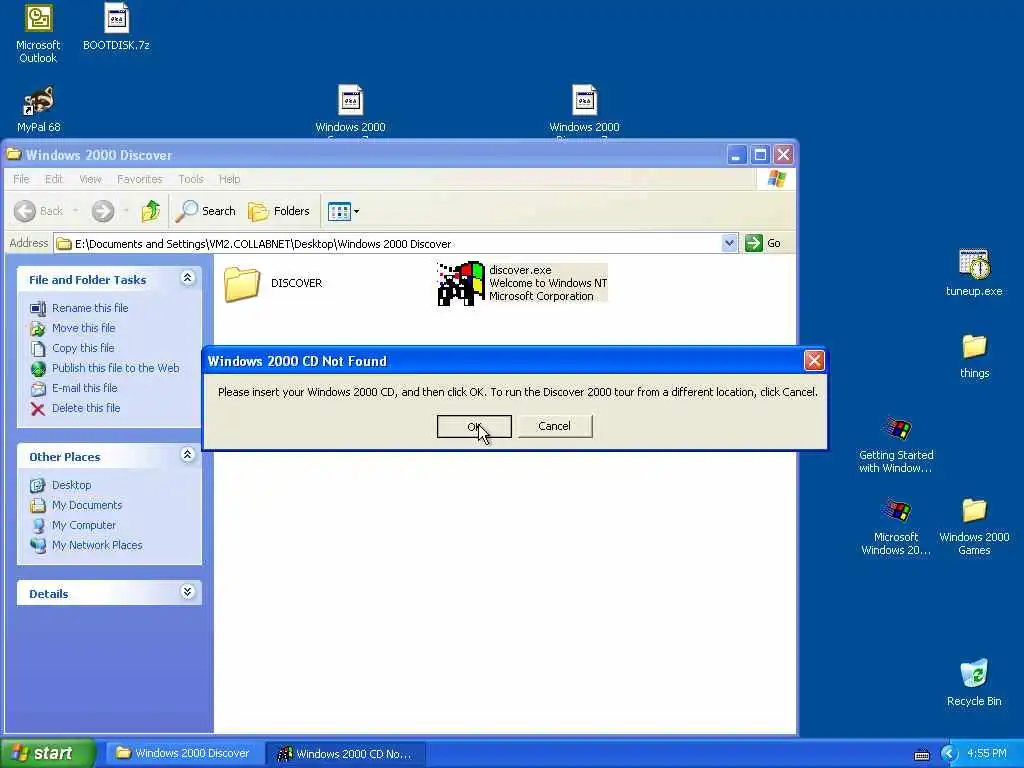The height and width of the screenshot is (768, 1024).
Task: Close the CD Not Found dialog
Action: pyautogui.click(x=814, y=360)
